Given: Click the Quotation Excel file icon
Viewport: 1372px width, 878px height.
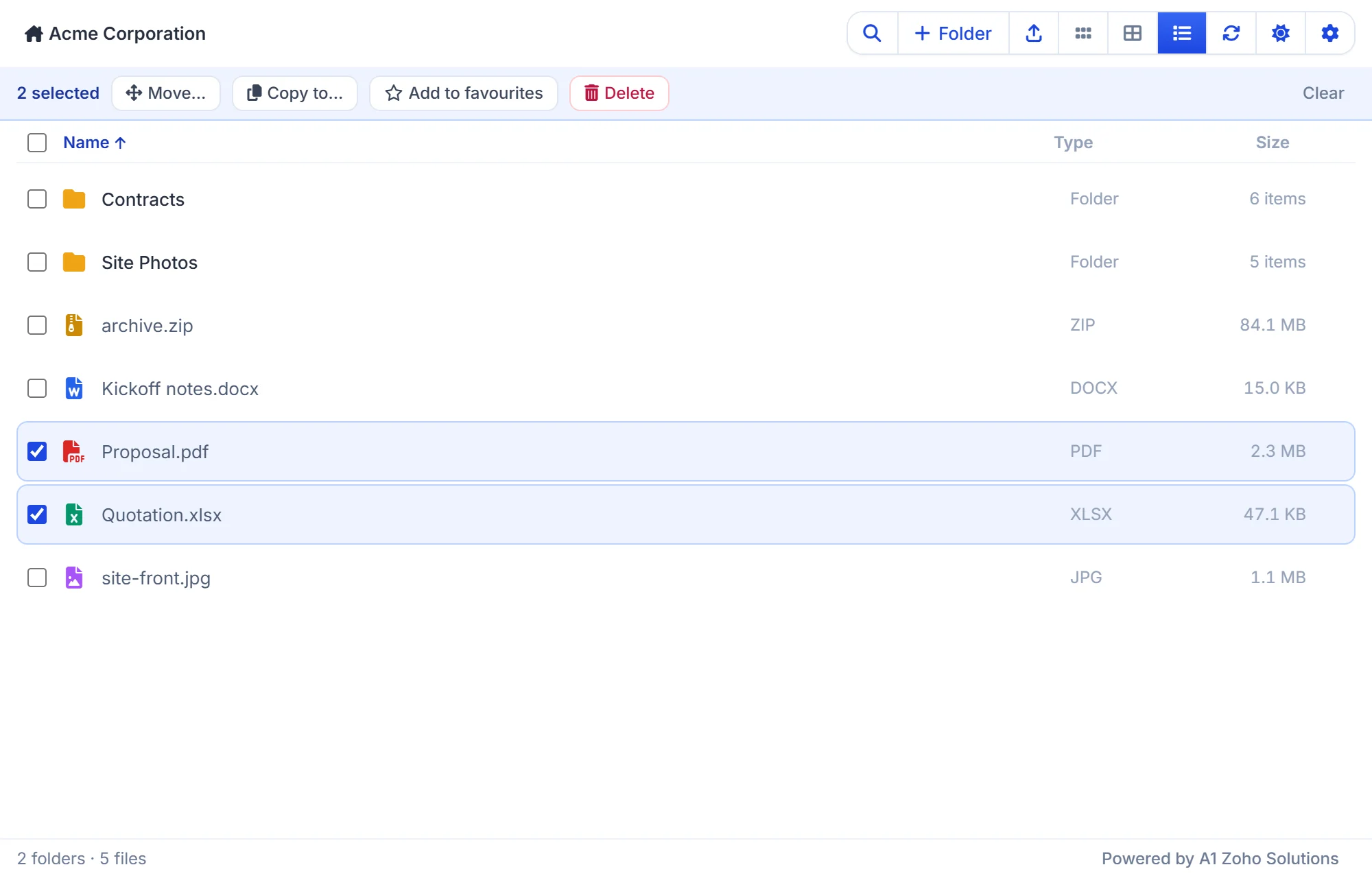Looking at the screenshot, I should click(x=74, y=514).
